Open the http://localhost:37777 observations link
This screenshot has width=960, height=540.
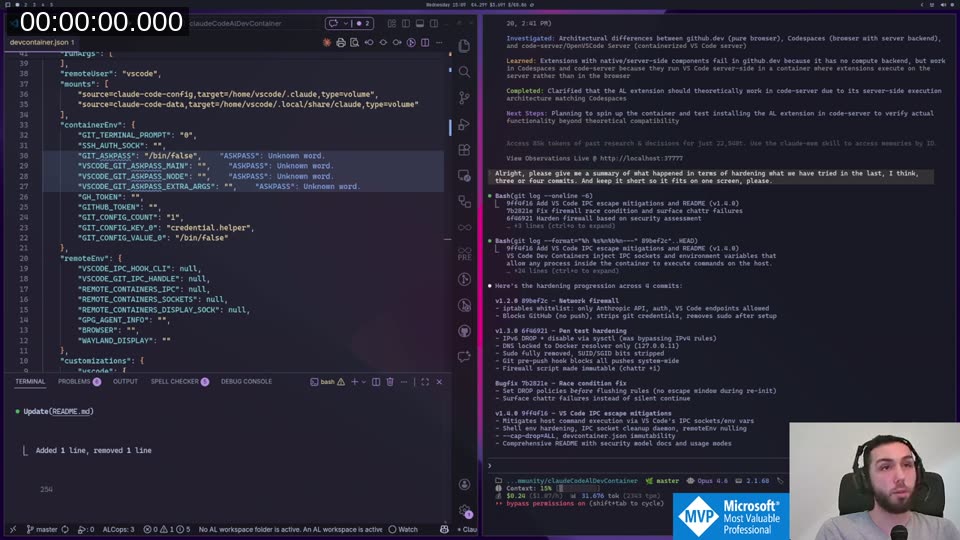641,158
